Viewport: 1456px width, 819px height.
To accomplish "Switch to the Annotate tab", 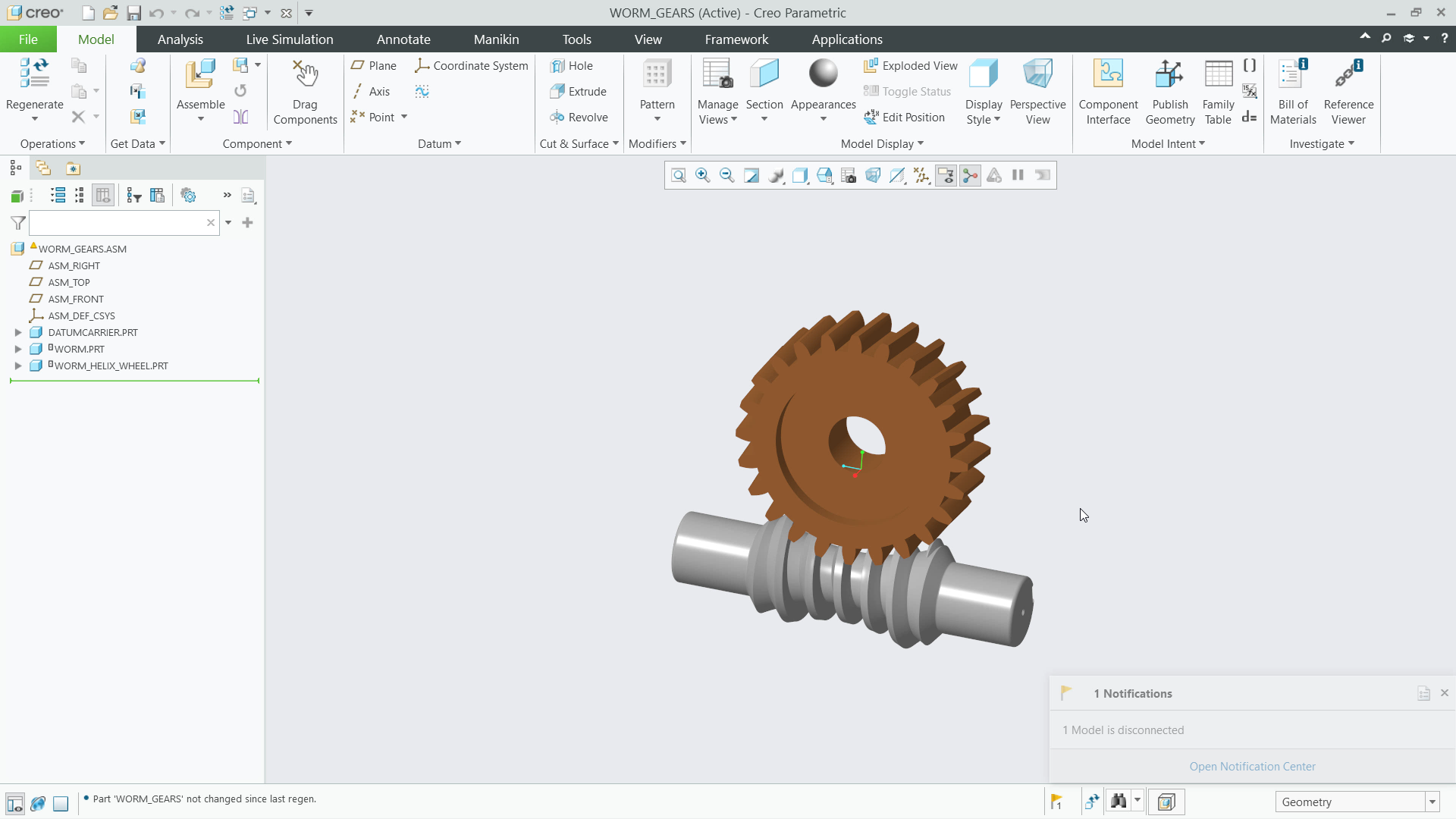I will tap(403, 39).
